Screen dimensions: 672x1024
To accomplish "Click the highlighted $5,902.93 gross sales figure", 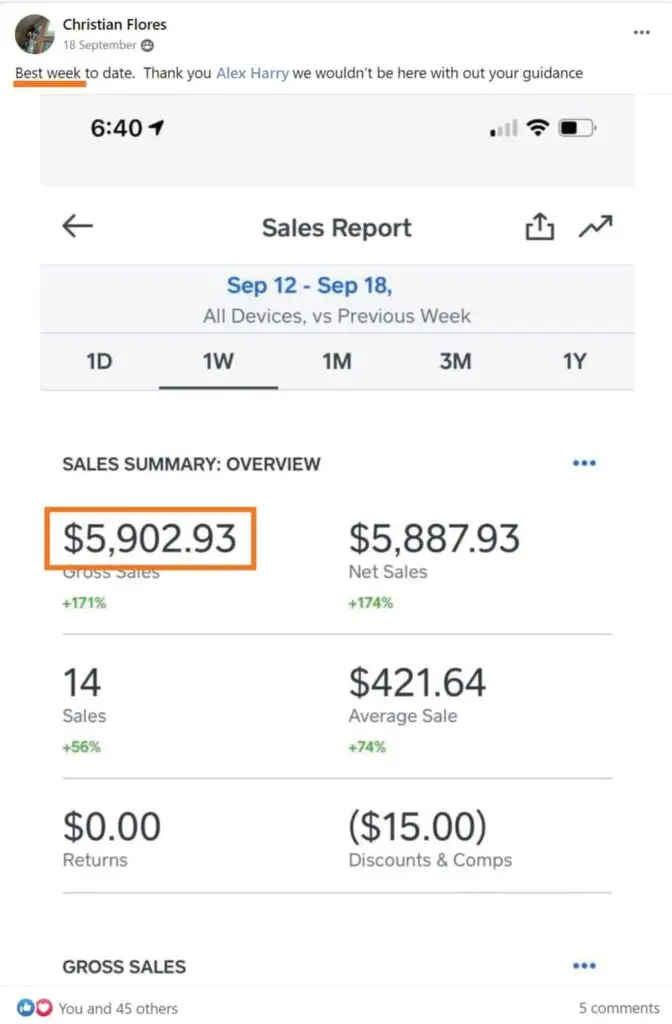I will [x=150, y=539].
